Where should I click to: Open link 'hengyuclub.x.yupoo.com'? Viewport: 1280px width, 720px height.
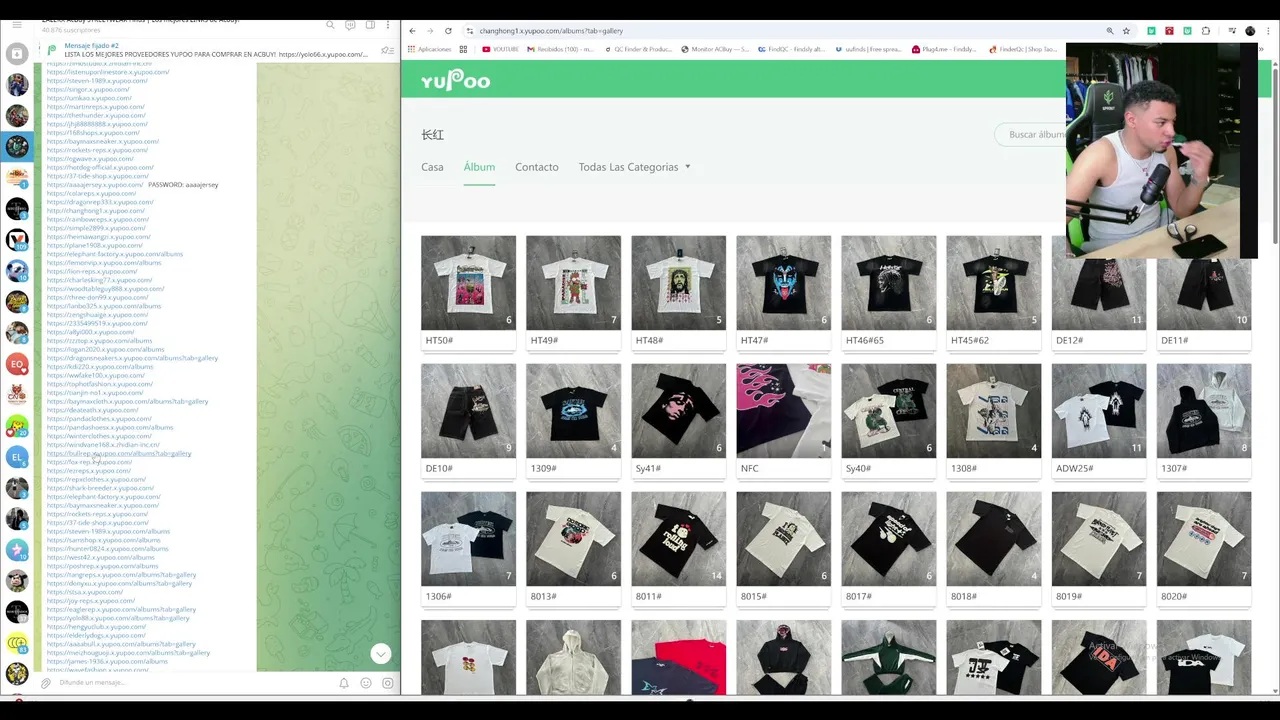96,627
